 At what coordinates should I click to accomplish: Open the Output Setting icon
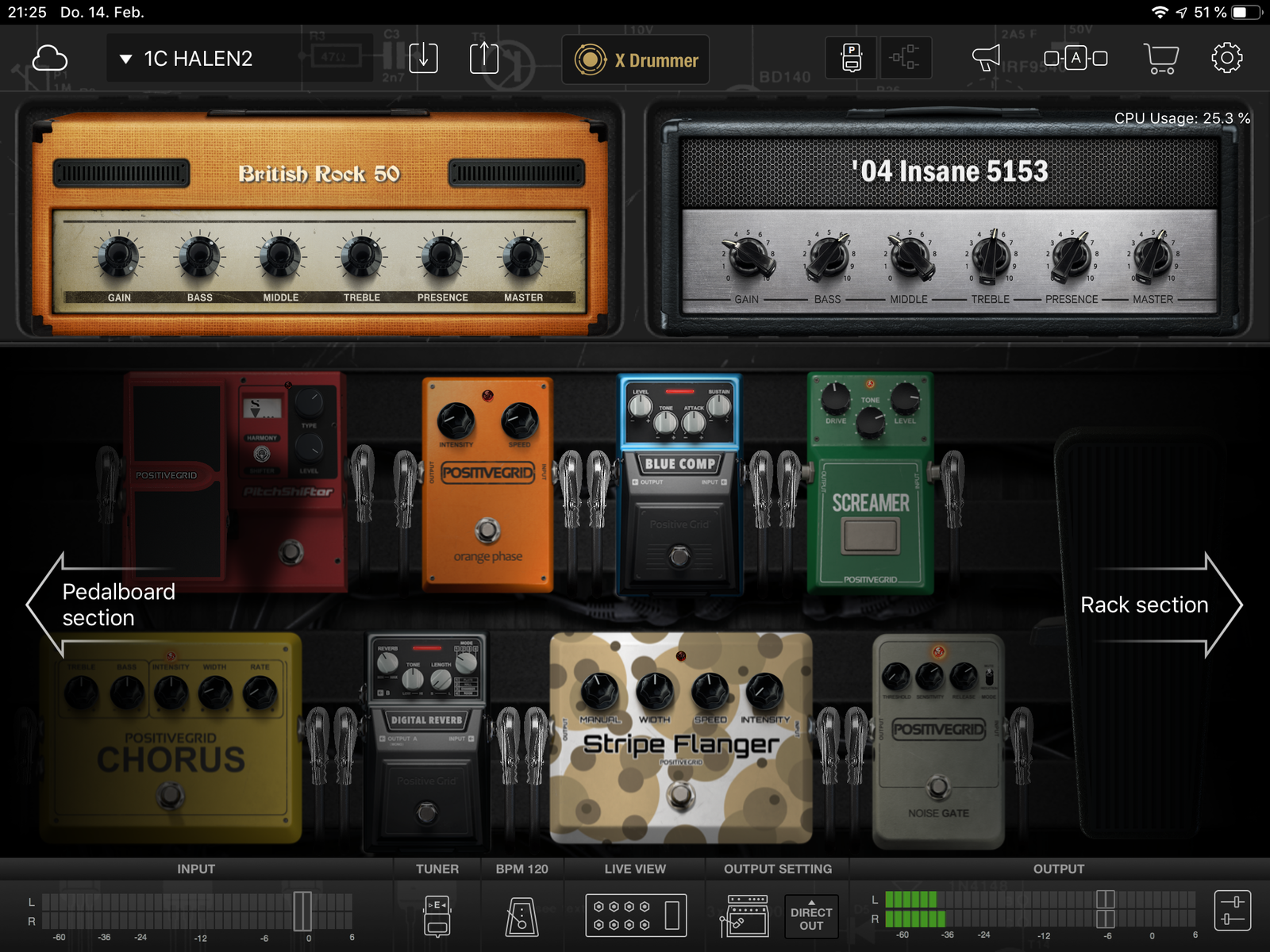(x=745, y=916)
